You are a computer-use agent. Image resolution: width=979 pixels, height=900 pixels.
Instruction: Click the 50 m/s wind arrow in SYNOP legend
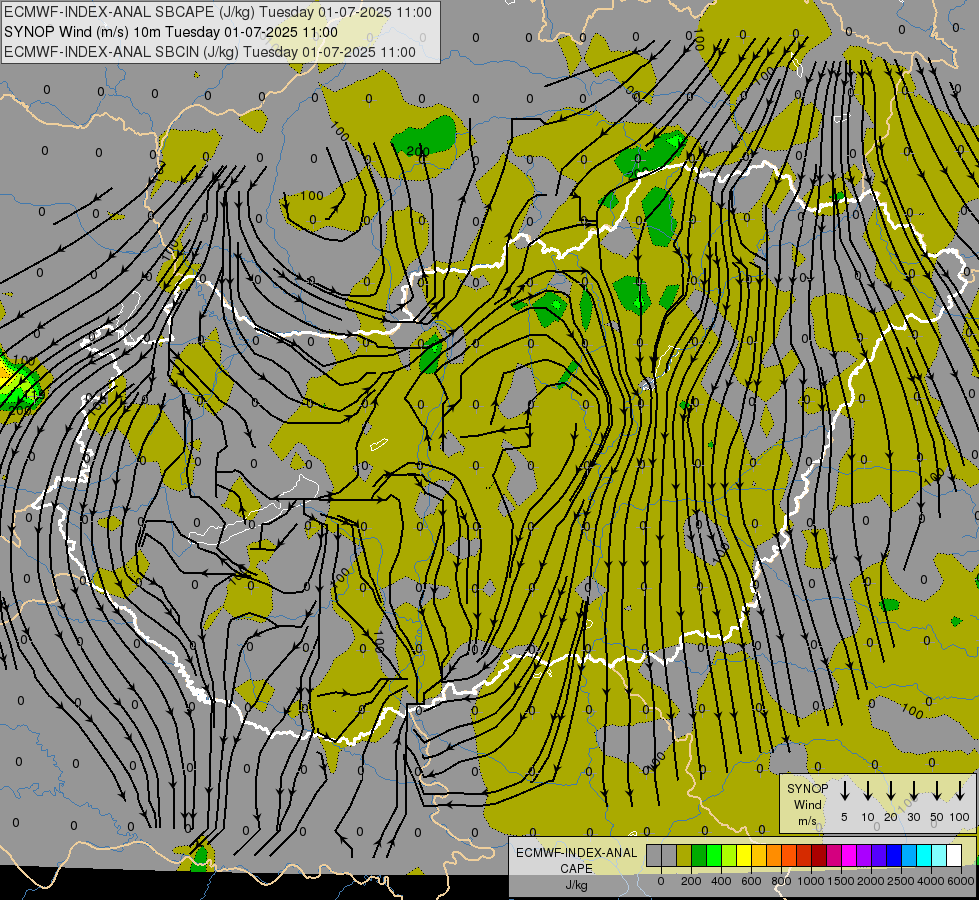[x=937, y=790]
